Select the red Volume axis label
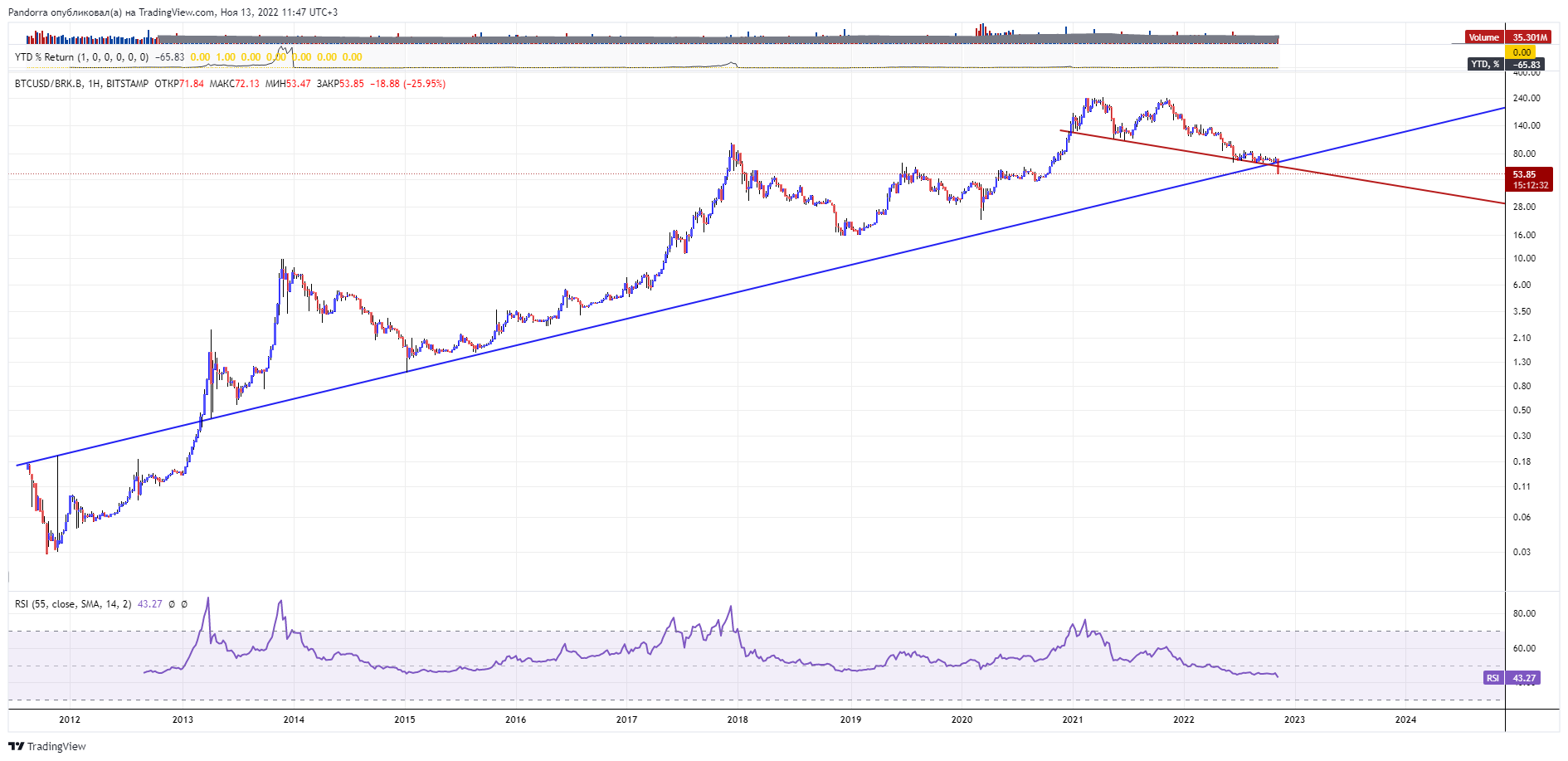The image size is (1568, 761). click(x=1484, y=37)
